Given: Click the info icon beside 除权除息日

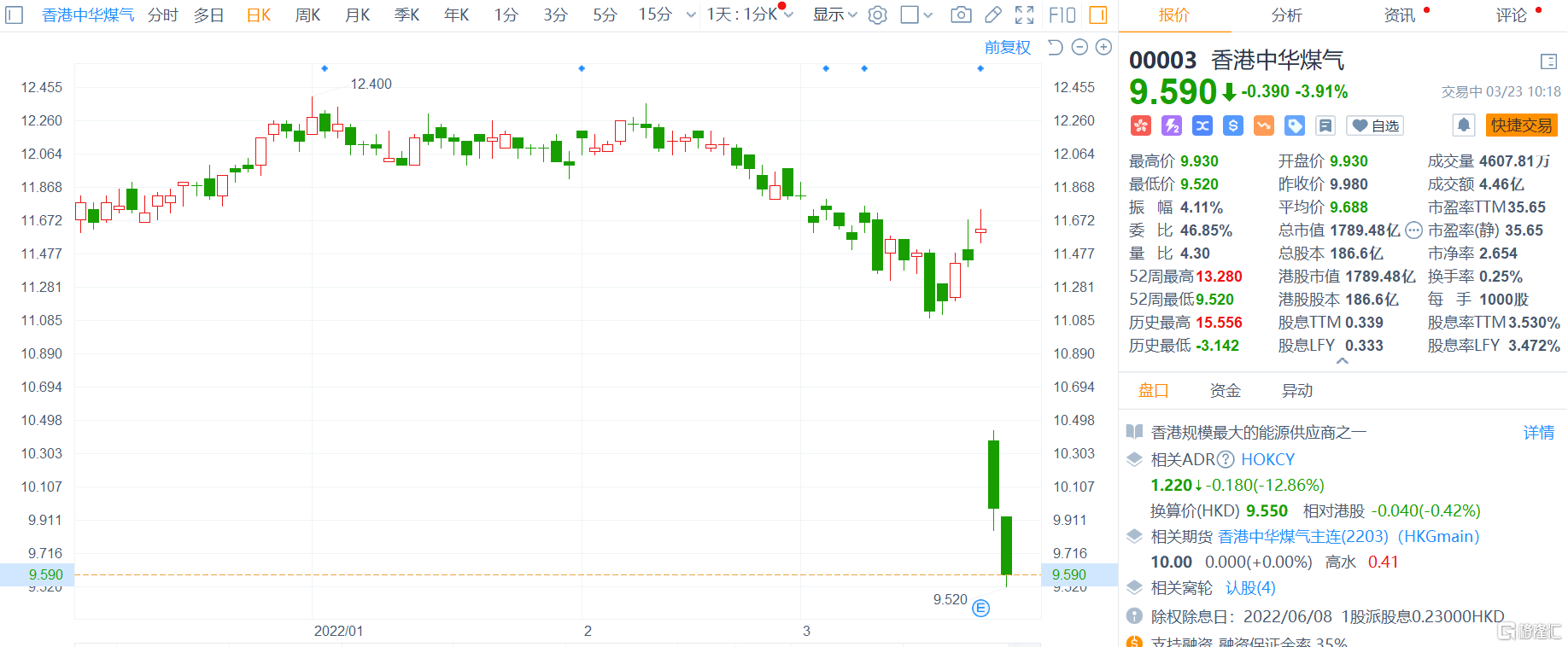Looking at the screenshot, I should [1134, 615].
